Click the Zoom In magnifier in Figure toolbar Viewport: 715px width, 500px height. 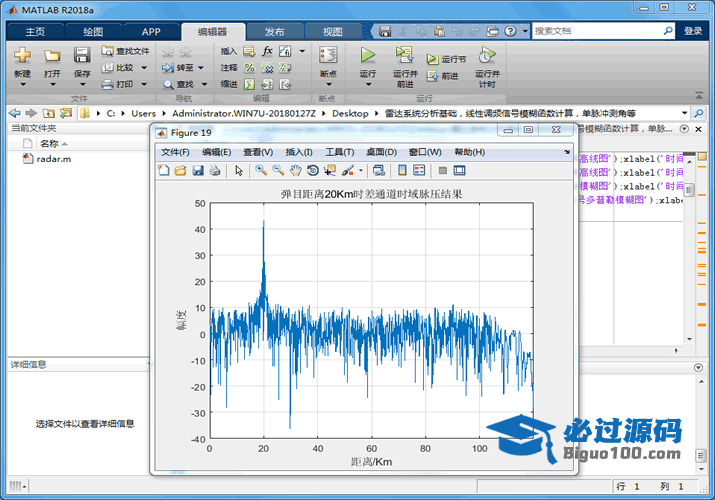click(x=261, y=171)
